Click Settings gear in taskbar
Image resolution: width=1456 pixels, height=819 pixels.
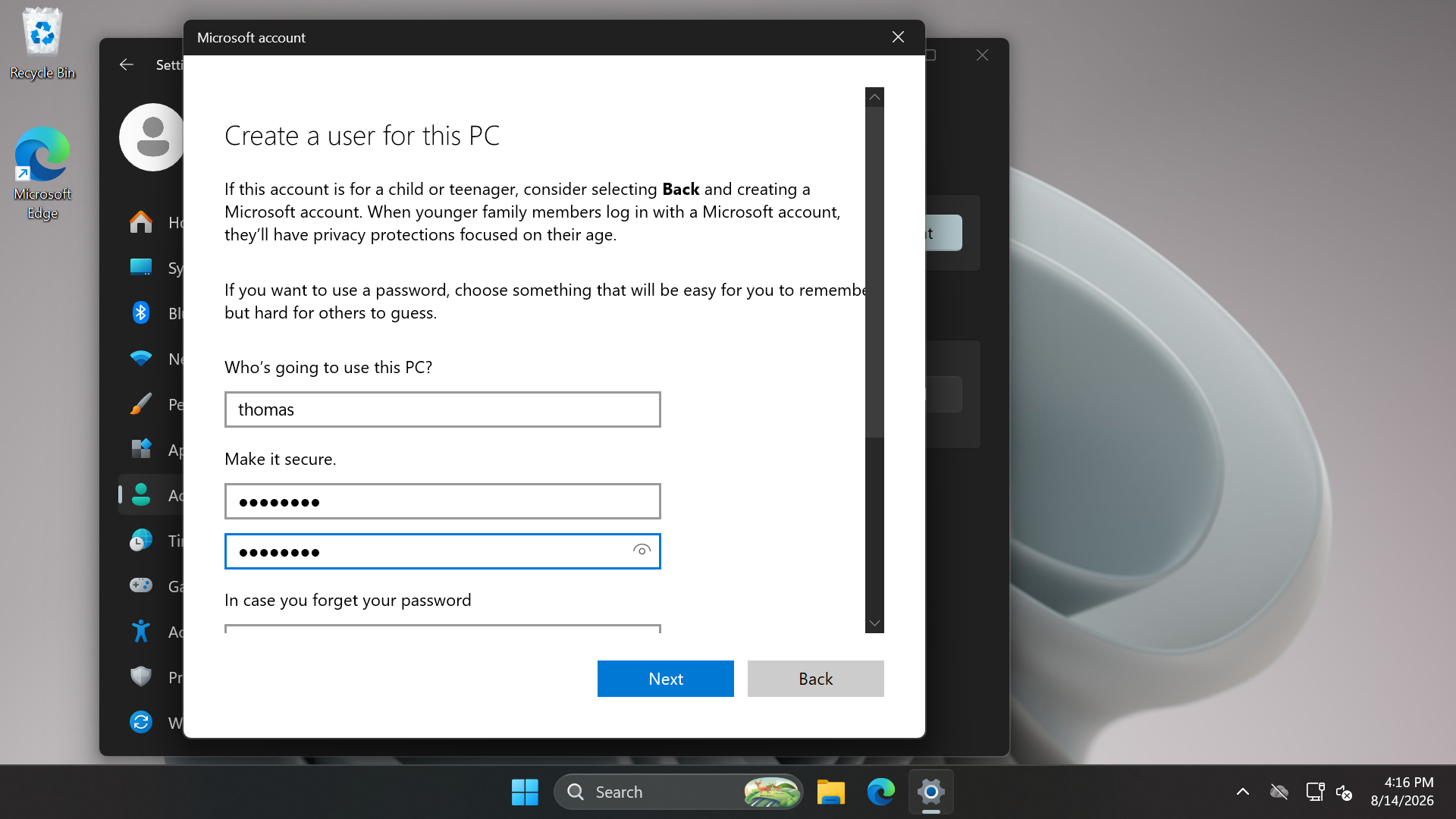[x=931, y=792]
